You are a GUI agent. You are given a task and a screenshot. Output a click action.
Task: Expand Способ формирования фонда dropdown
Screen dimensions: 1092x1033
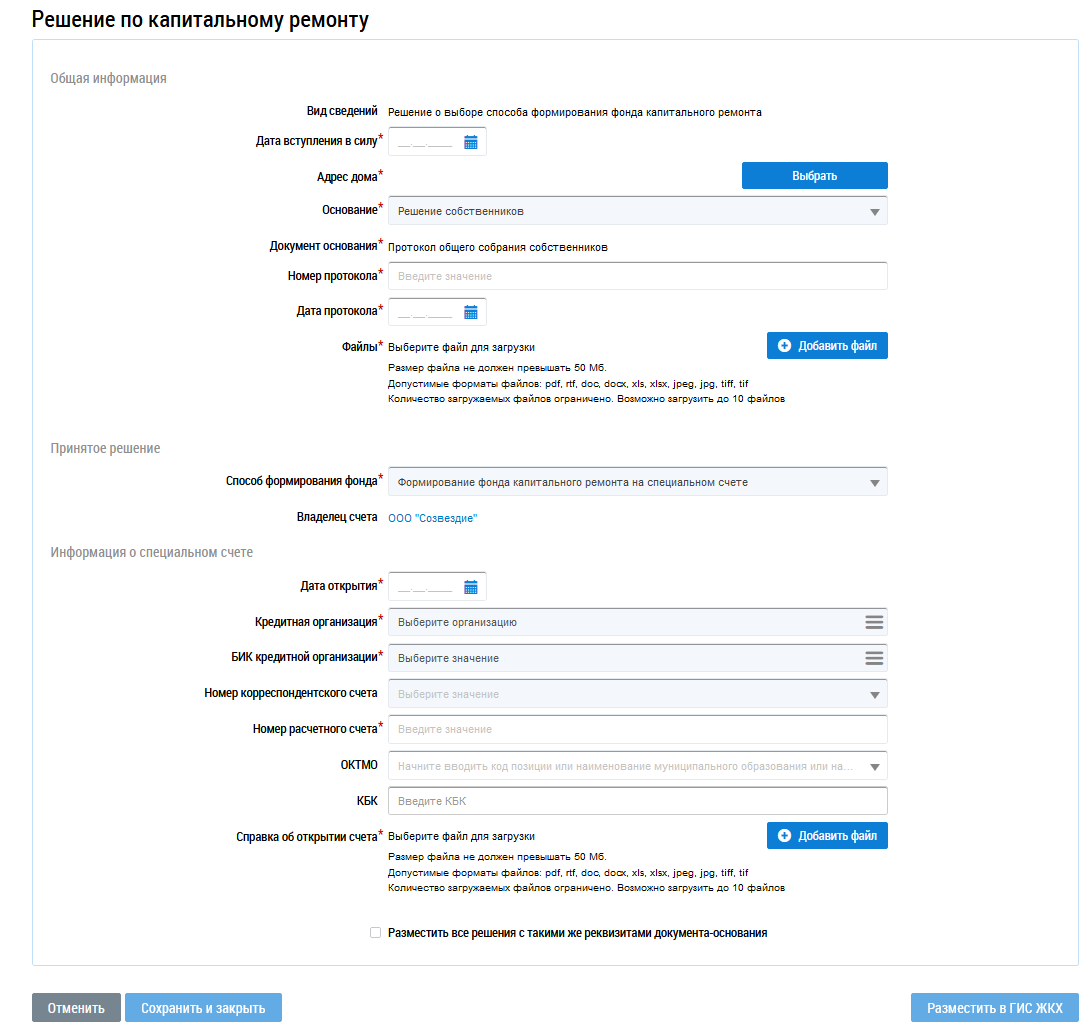637,482
